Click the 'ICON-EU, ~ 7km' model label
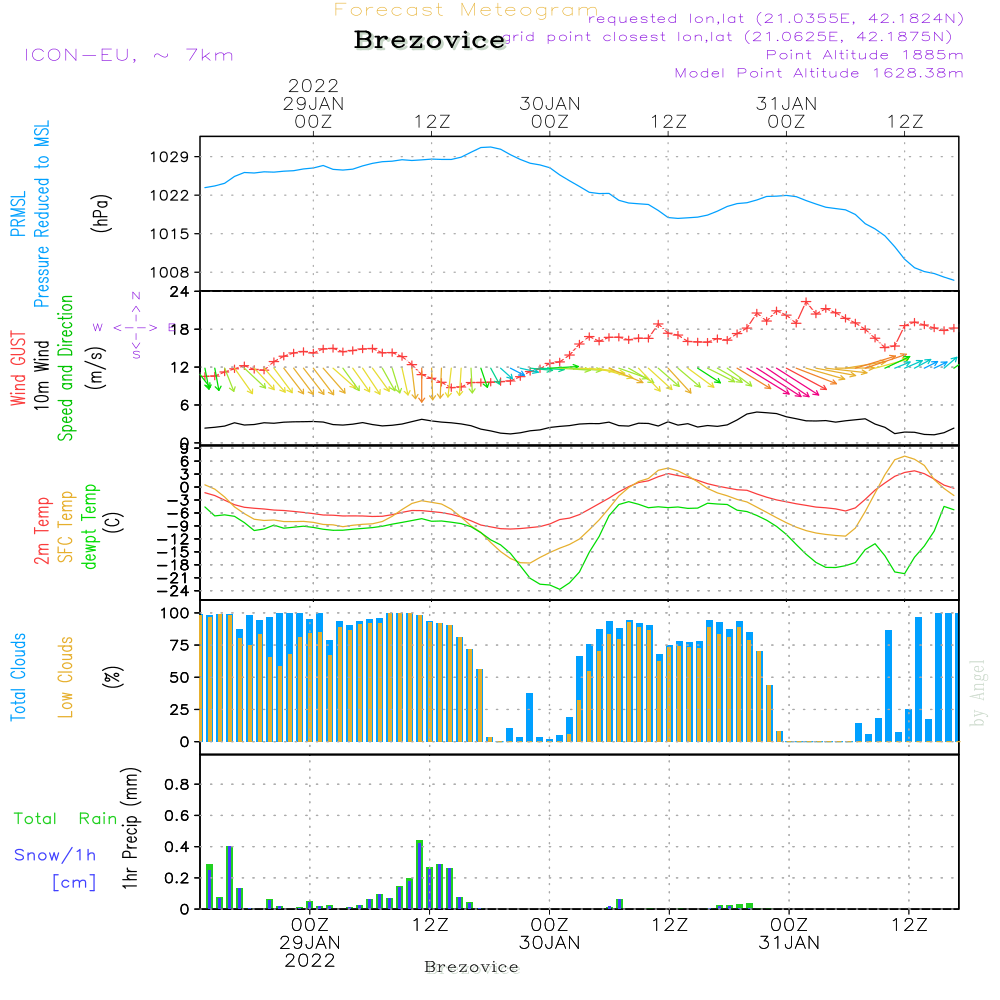The height and width of the screenshot is (1000, 1000). [129, 55]
